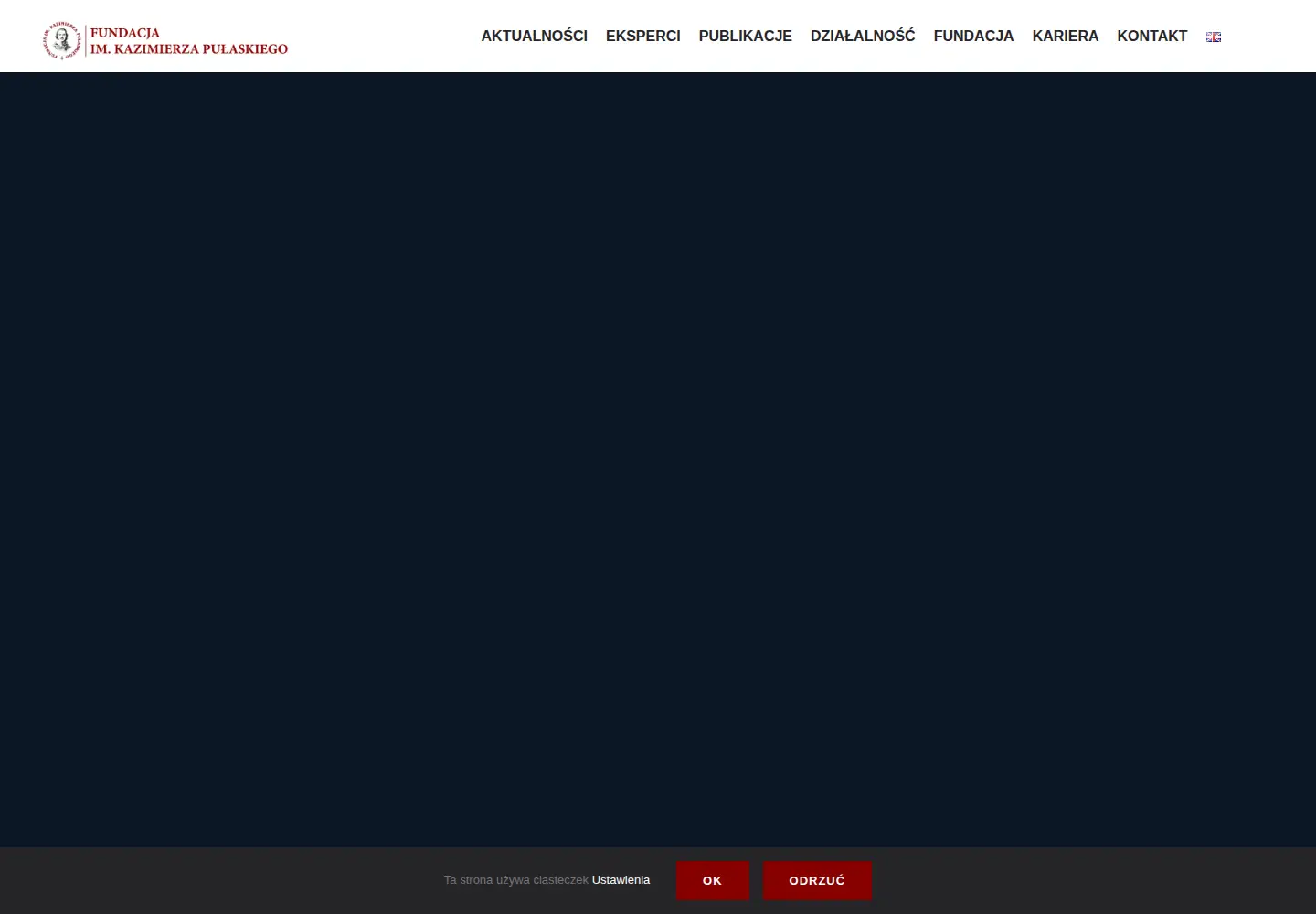Image resolution: width=1316 pixels, height=914 pixels.
Task: Reject cookies with the ODRZUĆ button
Action: [x=817, y=880]
